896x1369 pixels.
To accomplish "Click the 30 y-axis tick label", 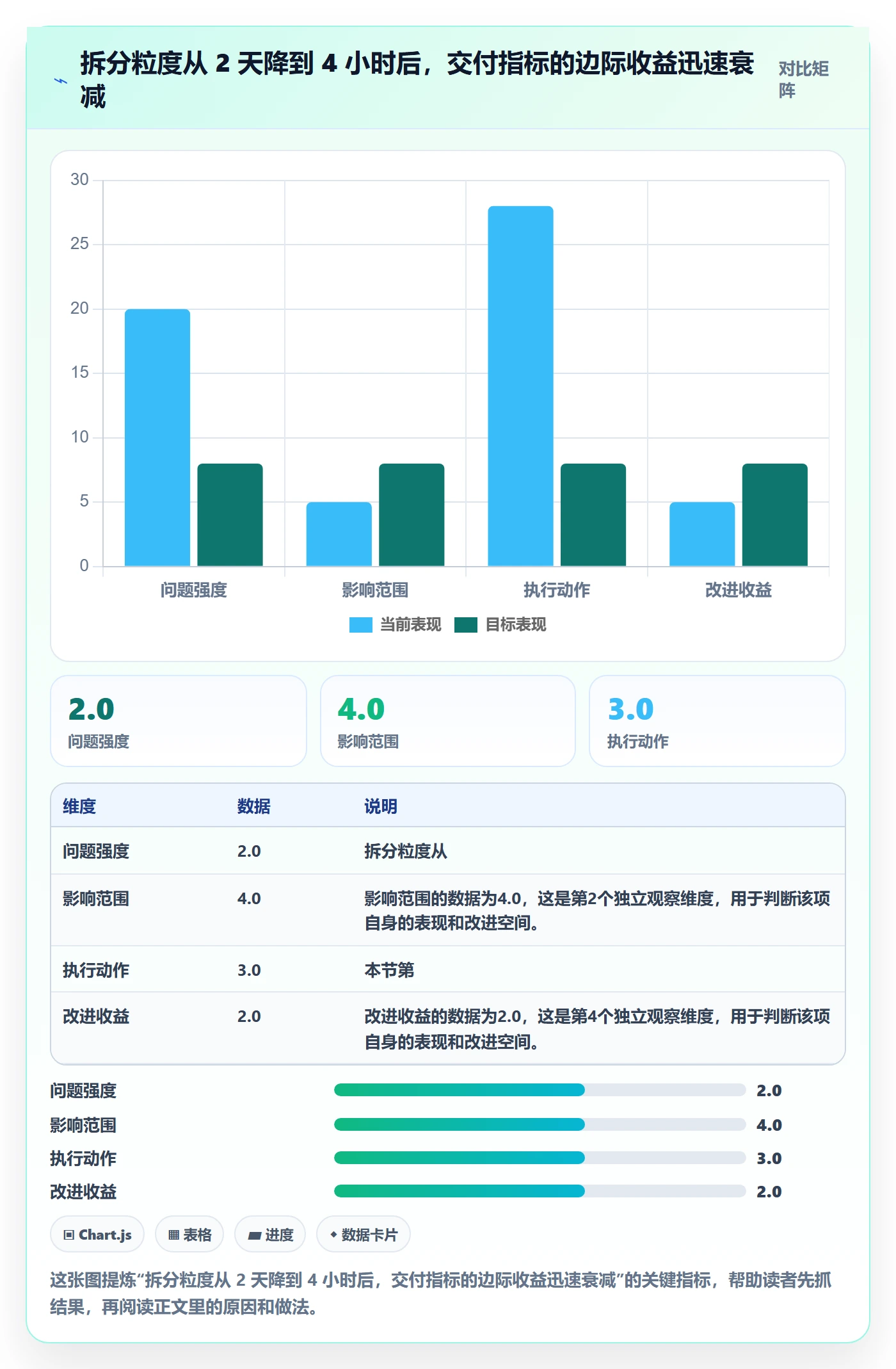I will 79,179.
